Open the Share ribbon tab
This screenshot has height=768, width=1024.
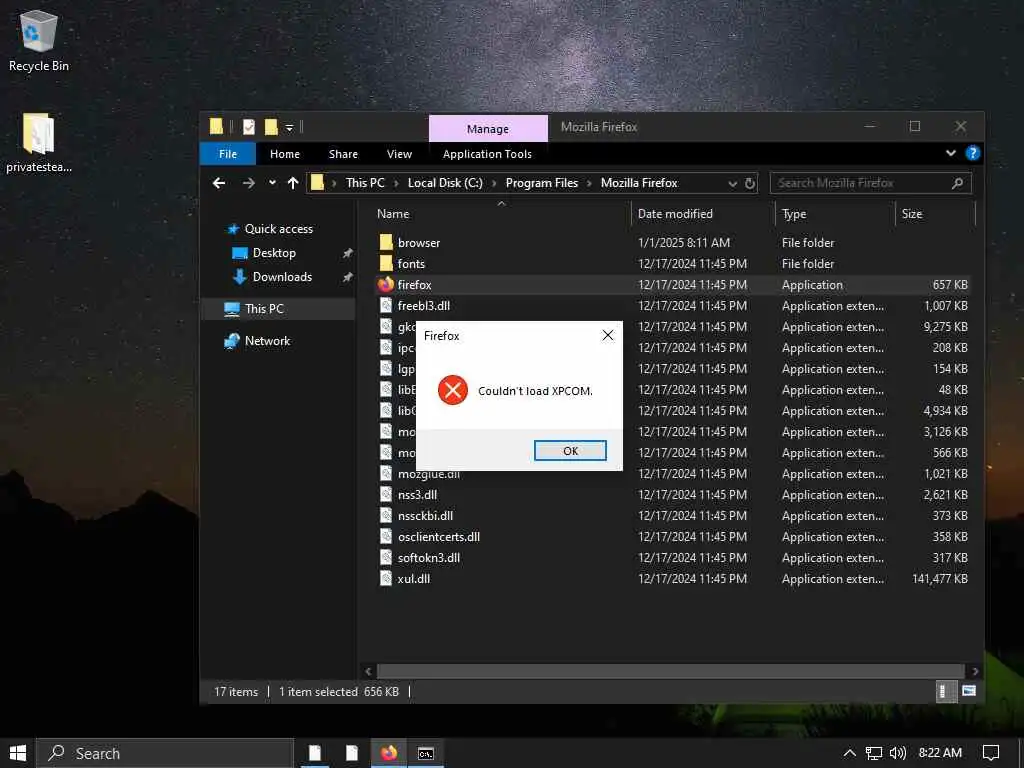click(x=343, y=154)
